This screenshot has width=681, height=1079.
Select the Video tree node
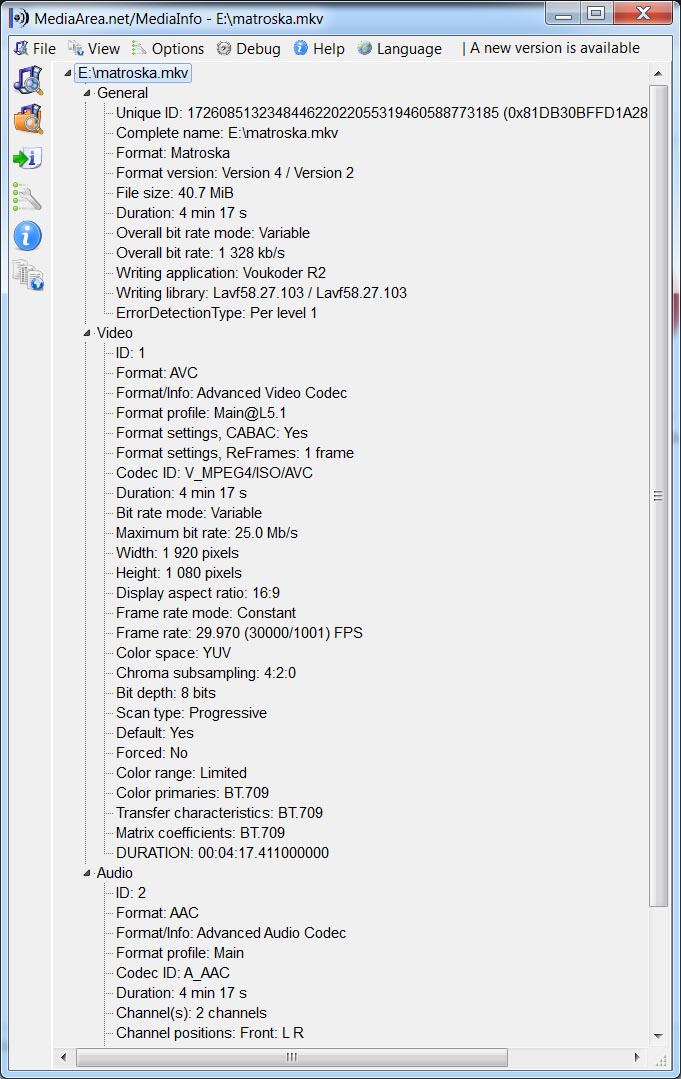point(115,333)
